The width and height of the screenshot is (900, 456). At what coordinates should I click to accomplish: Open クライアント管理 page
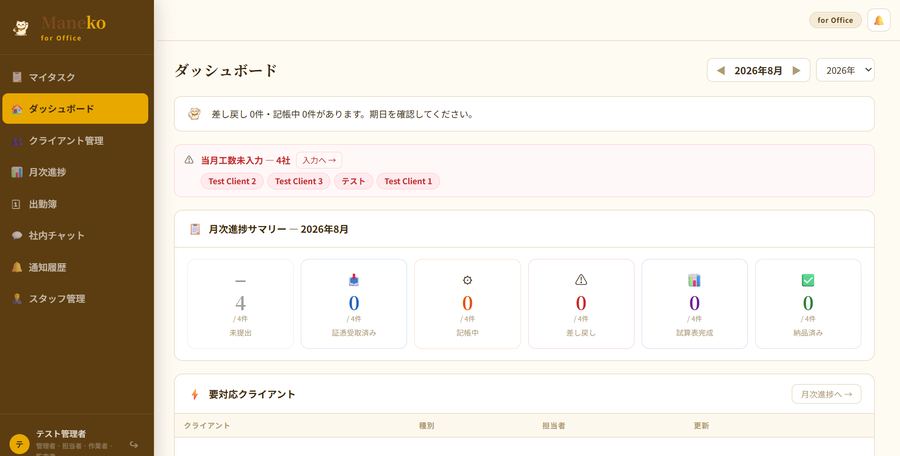75,141
